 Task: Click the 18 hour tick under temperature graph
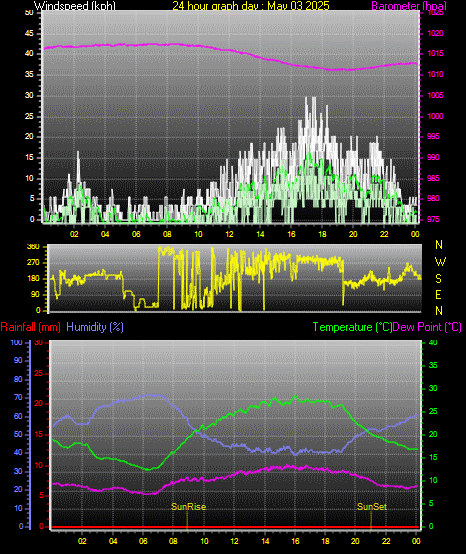[x=325, y=541]
